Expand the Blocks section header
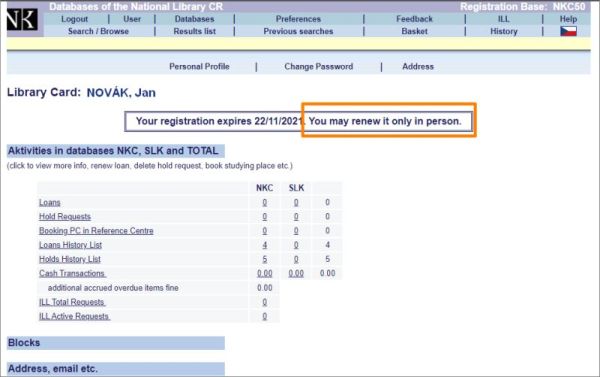Screen dimensions: 600x377 coord(116,343)
